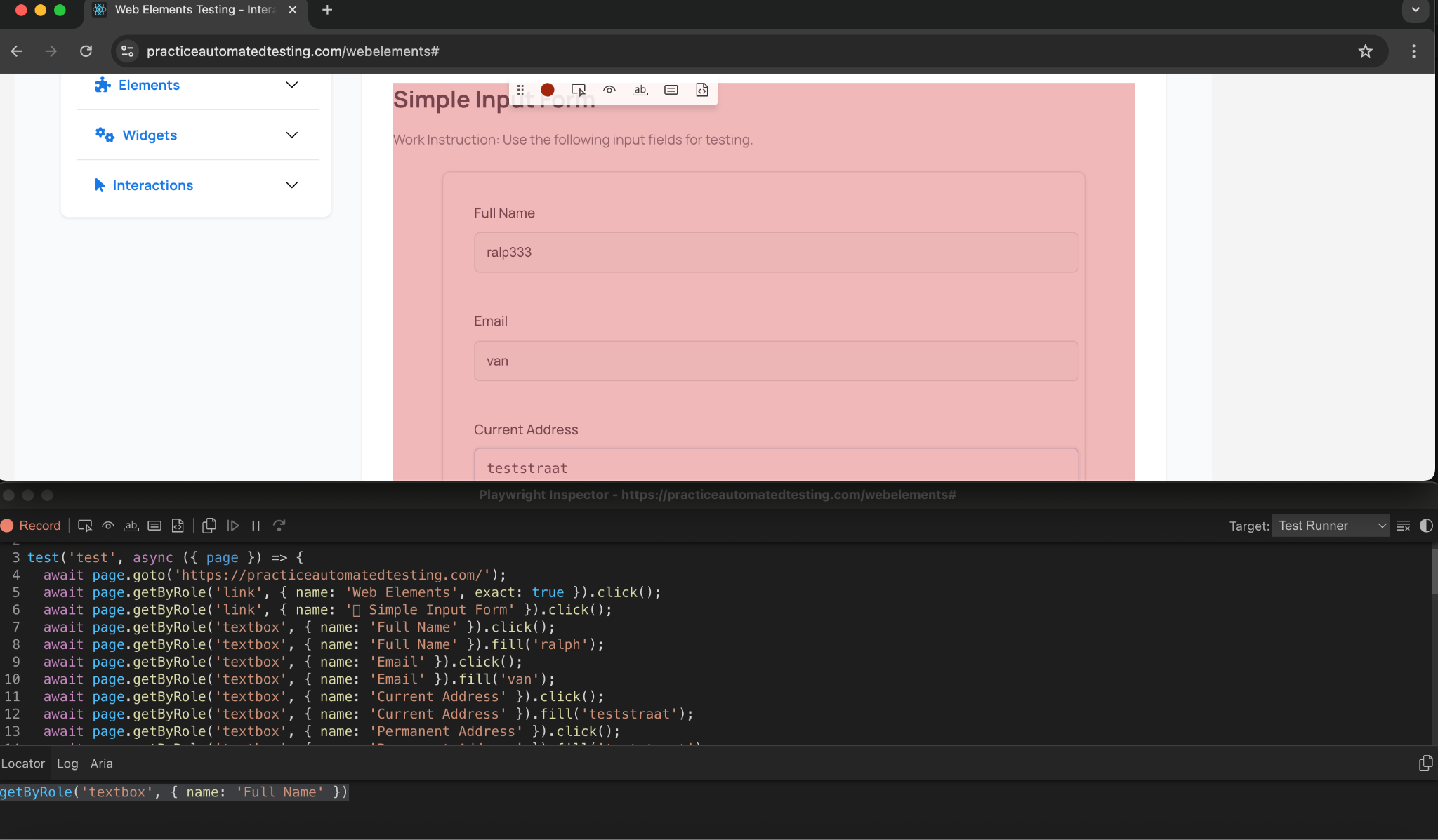1438x840 pixels.
Task: Click the Elements sidebar label
Action: [x=149, y=85]
